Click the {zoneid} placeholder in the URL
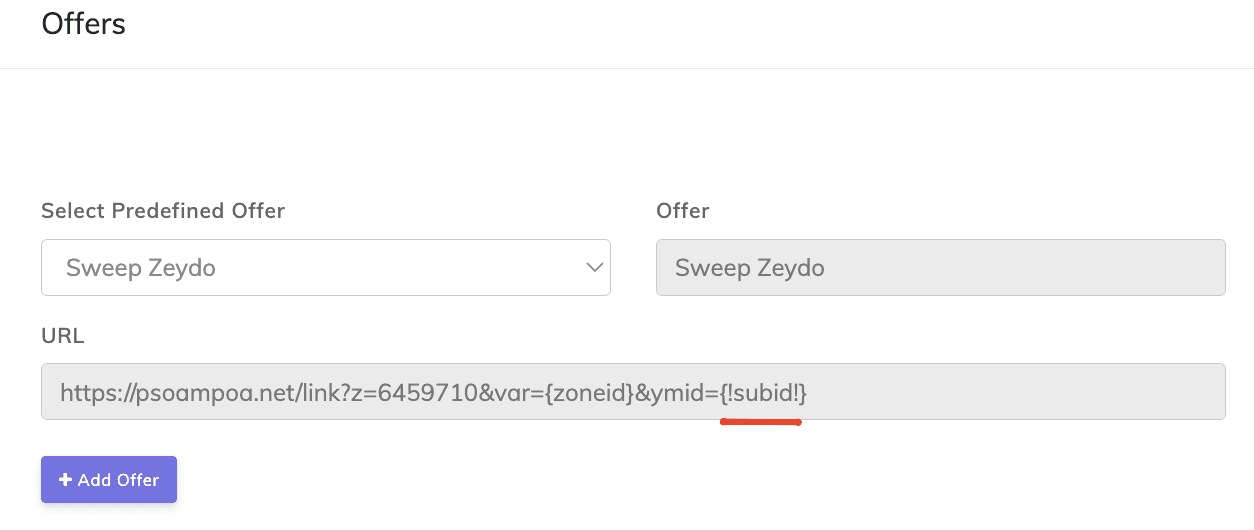 [588, 393]
